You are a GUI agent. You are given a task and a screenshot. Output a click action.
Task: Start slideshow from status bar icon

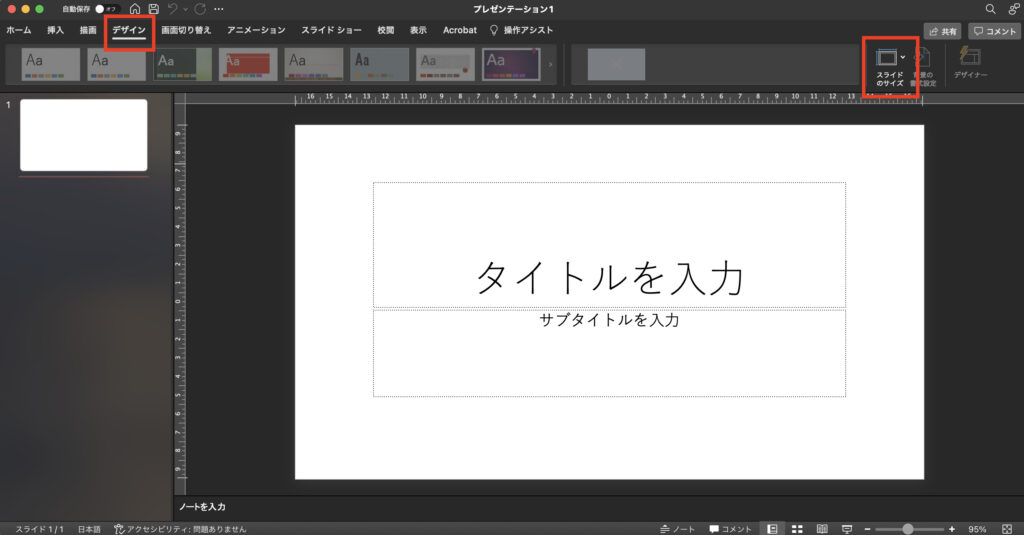[846, 528]
